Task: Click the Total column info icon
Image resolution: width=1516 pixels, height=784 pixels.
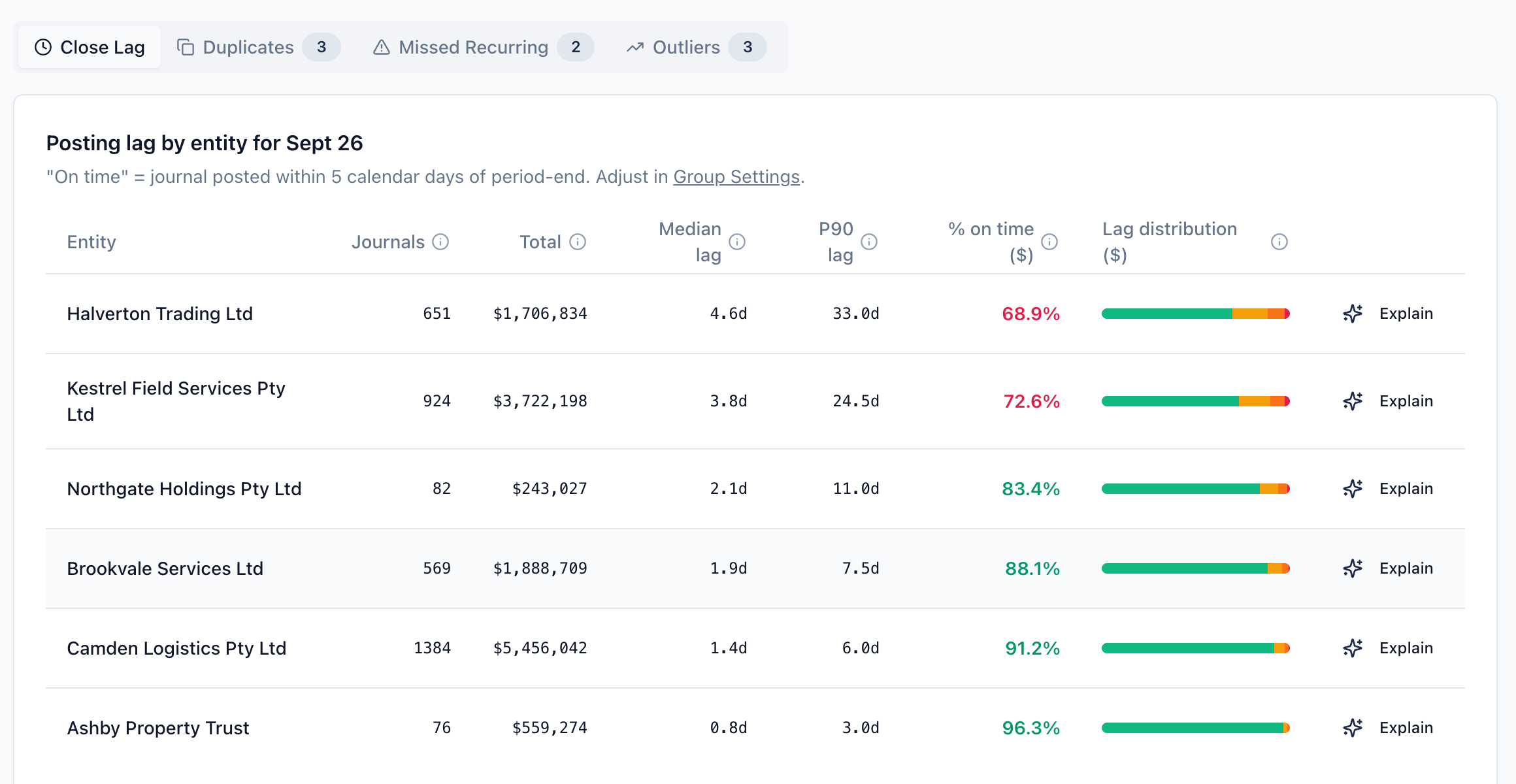Action: click(578, 242)
